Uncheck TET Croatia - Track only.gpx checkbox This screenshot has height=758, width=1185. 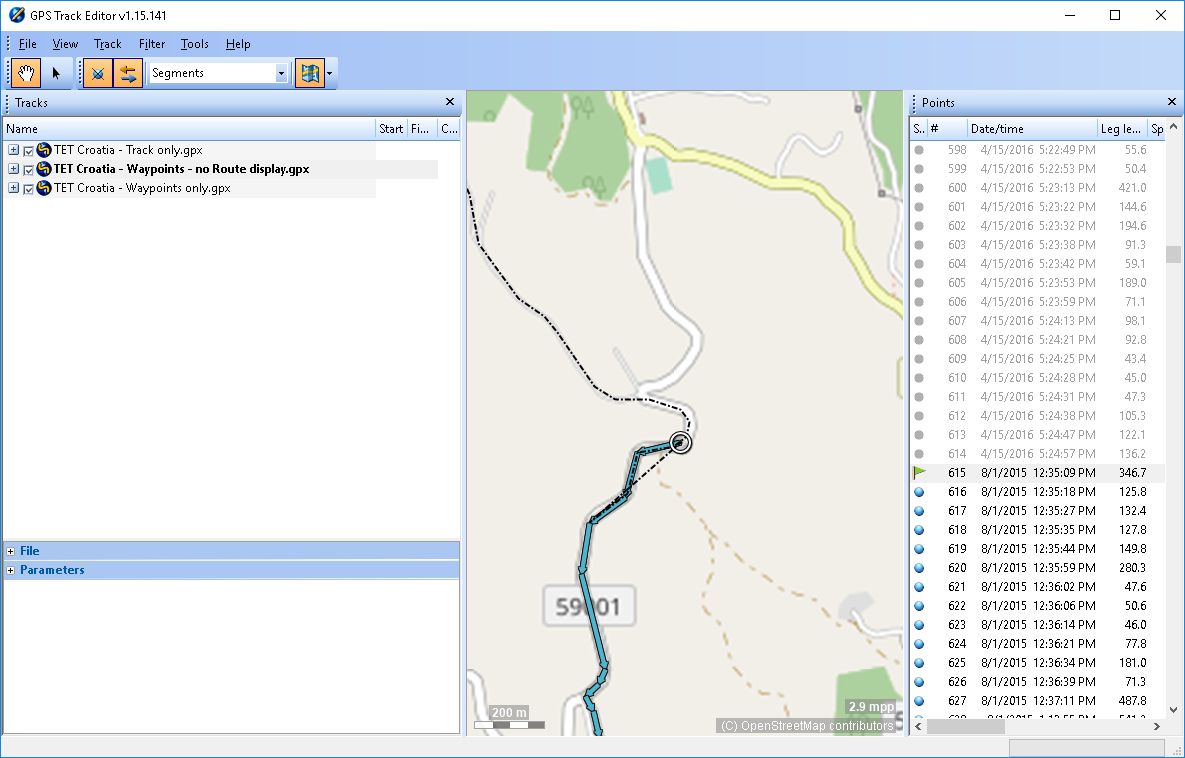tap(28, 151)
